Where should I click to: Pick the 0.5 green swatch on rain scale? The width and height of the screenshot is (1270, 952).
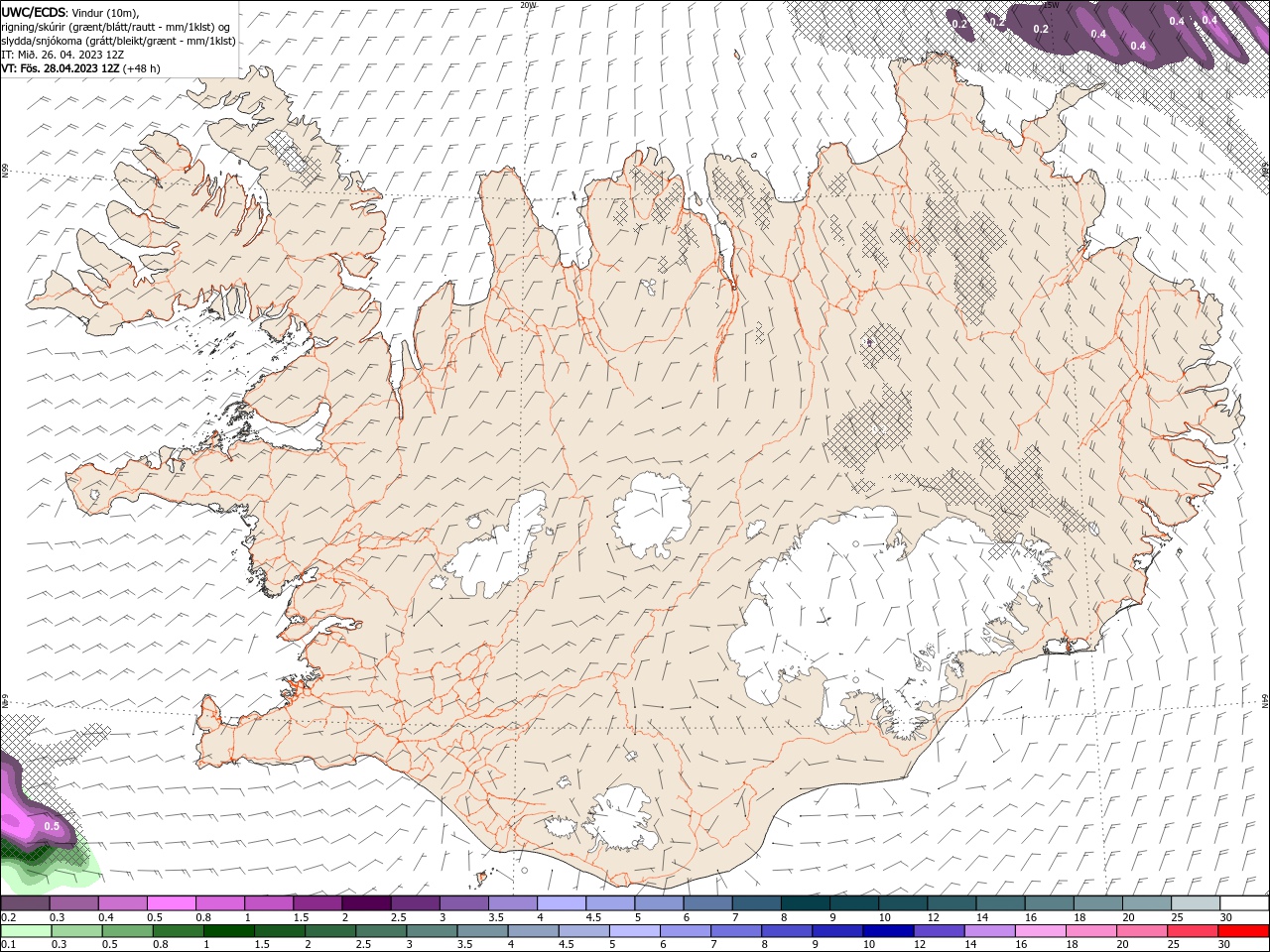click(128, 931)
